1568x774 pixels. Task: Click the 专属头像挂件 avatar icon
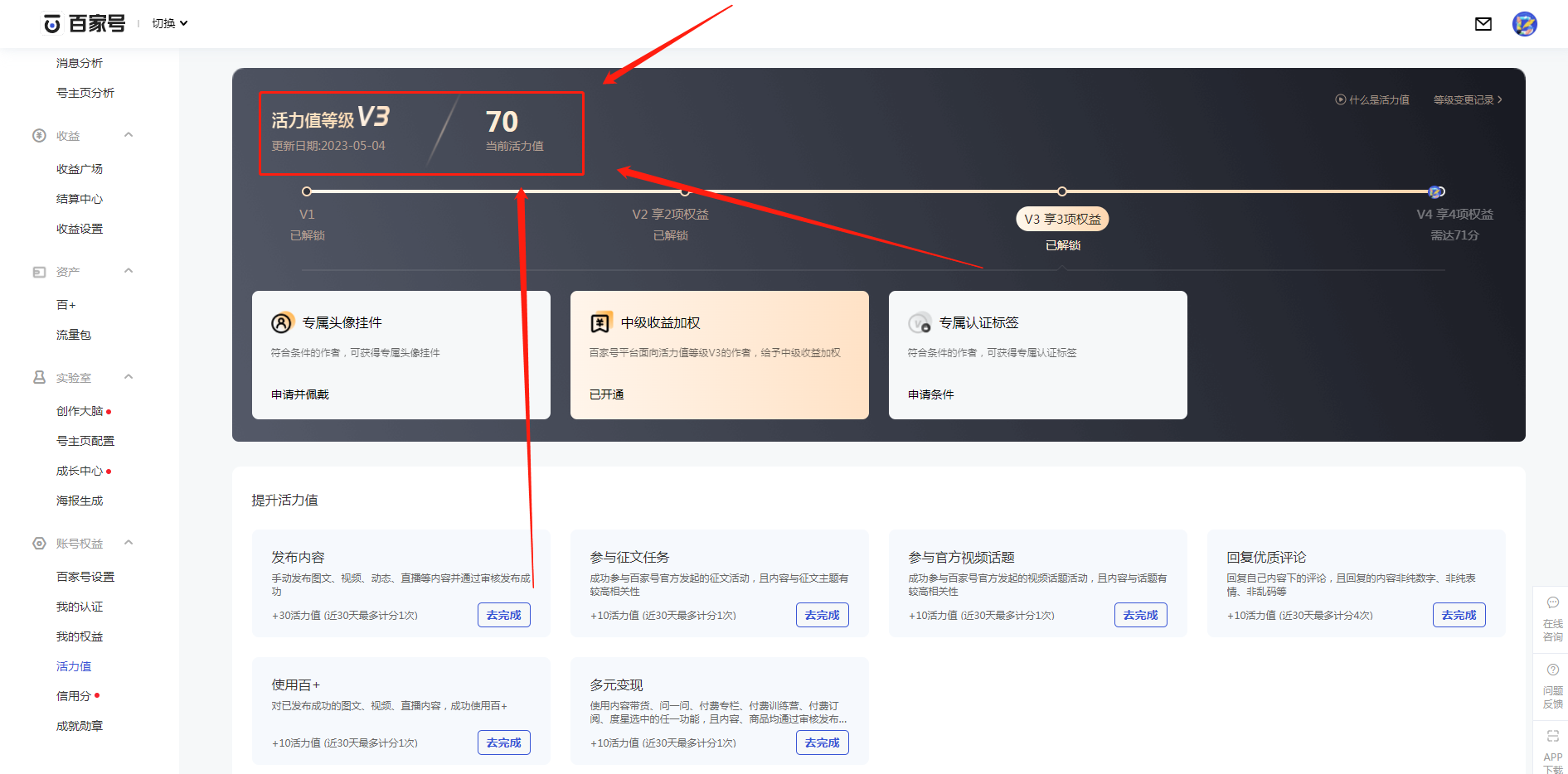click(283, 322)
